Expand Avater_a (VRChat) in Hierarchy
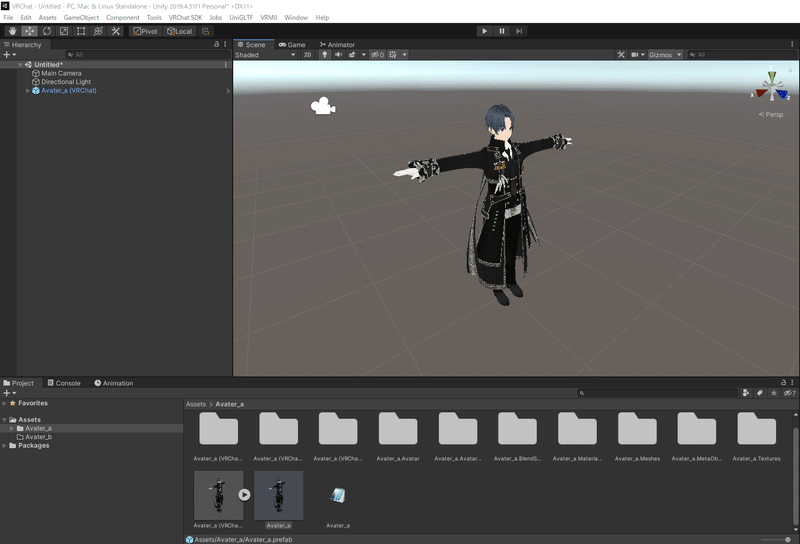The height and width of the screenshot is (544, 800). (x=28, y=91)
